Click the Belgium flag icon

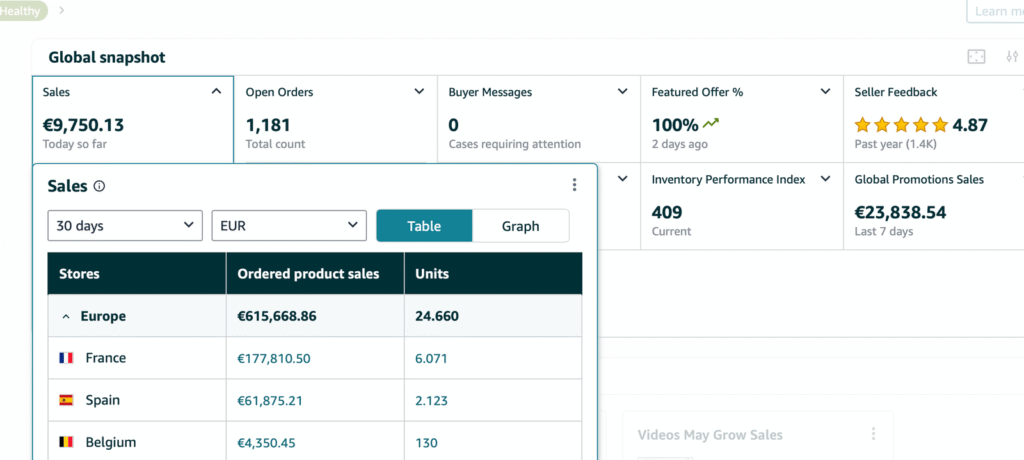pyautogui.click(x=67, y=442)
